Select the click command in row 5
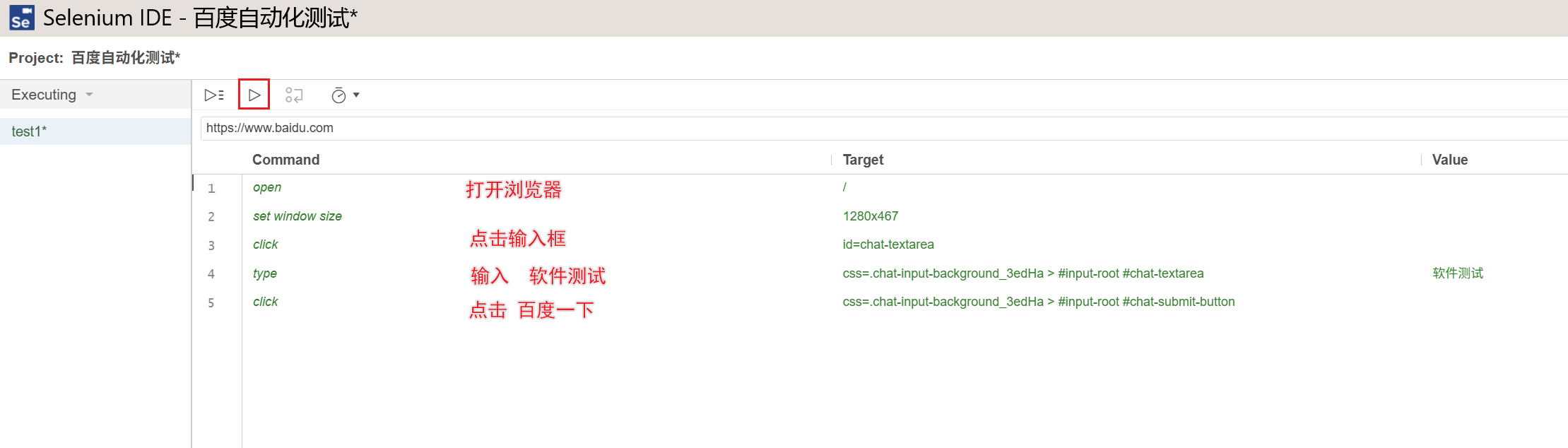 266,302
